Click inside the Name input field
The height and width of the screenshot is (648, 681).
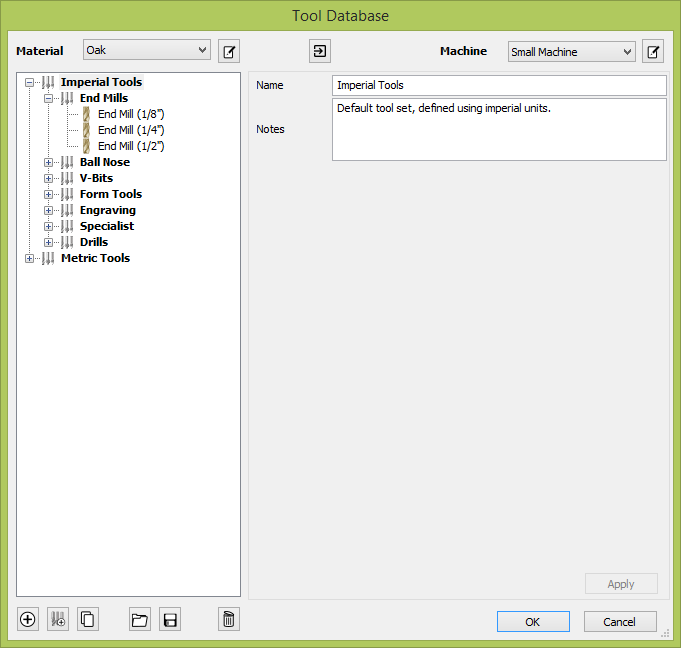coord(499,85)
